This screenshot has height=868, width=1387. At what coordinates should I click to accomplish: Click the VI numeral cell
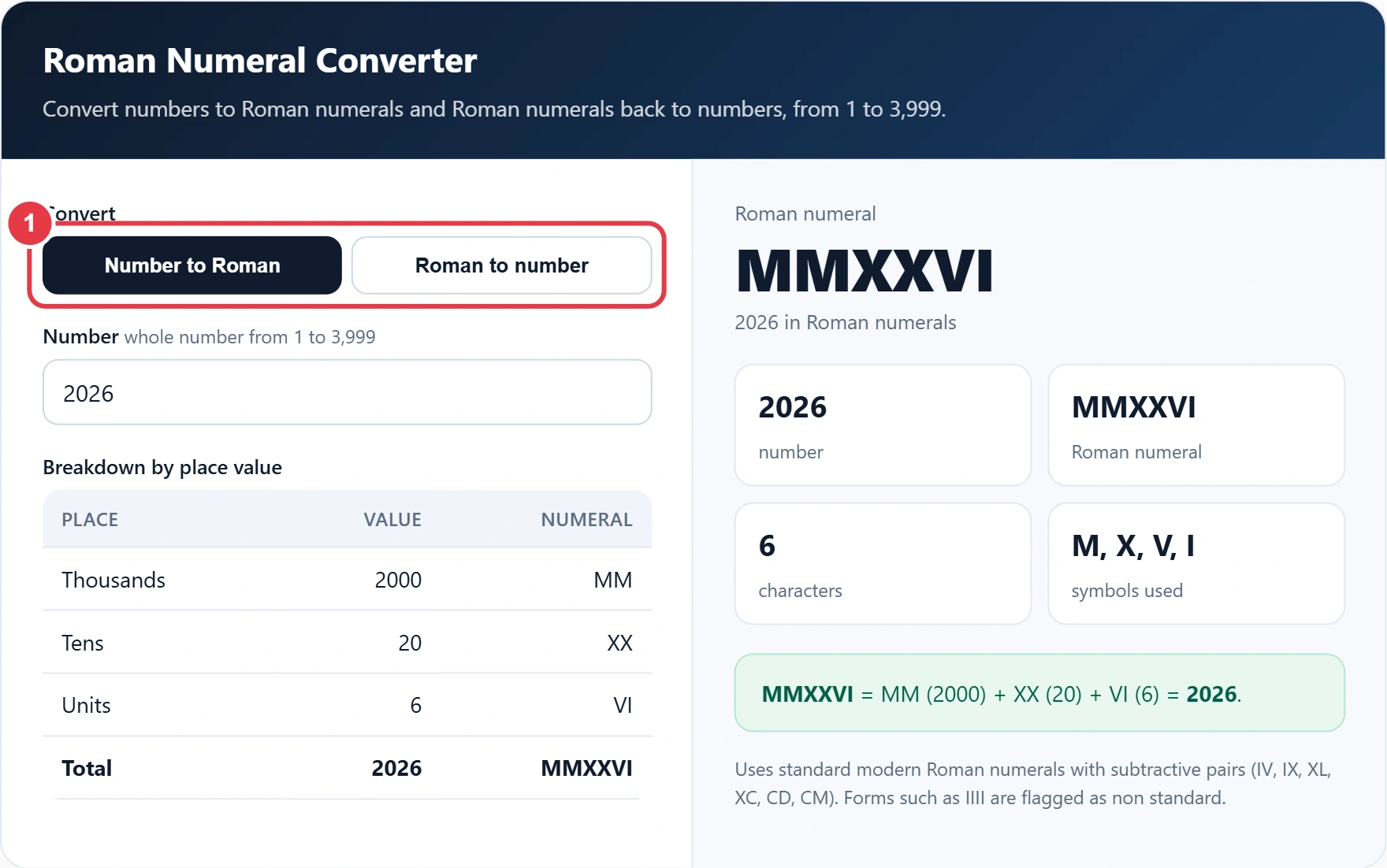(x=623, y=705)
